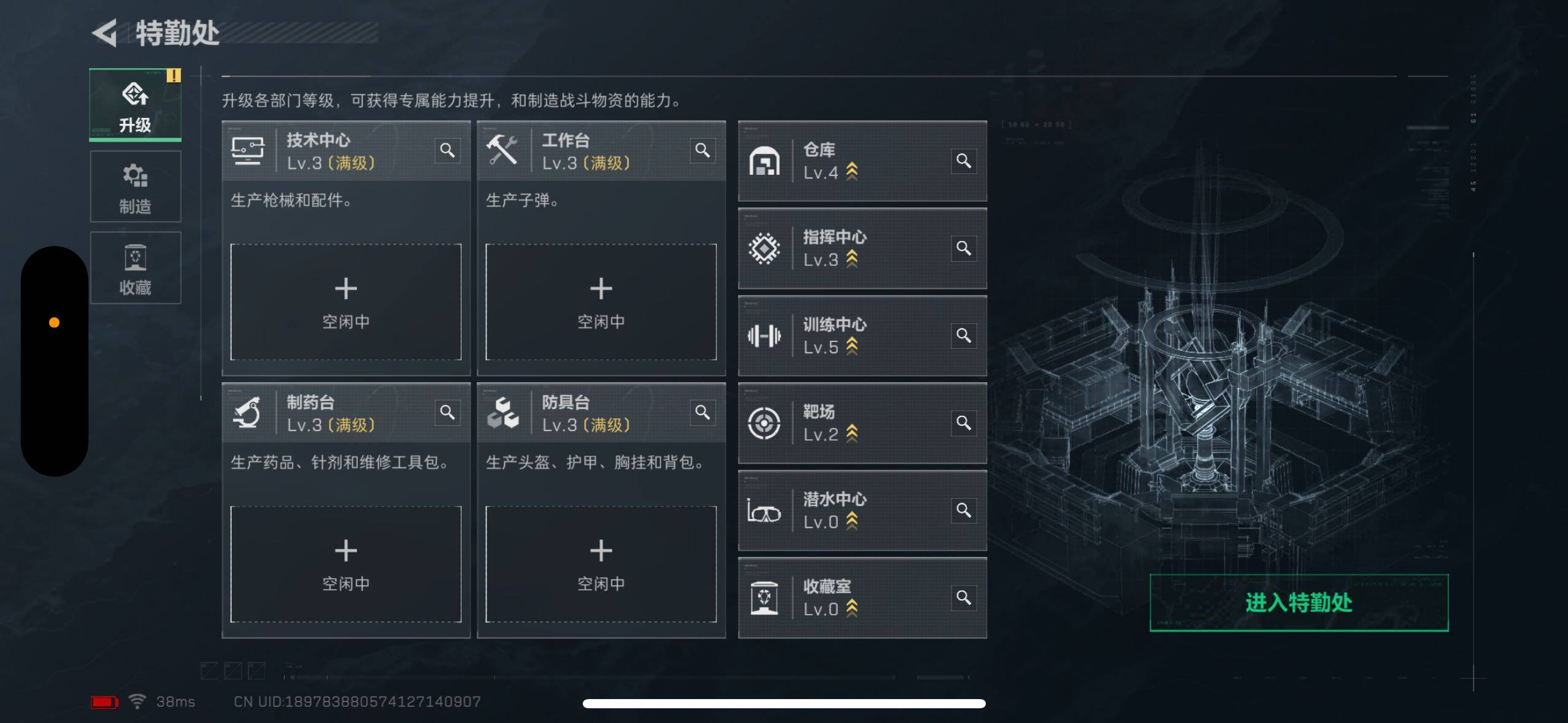Inspect 制药台 with its magnifier icon
Image resolution: width=1568 pixels, height=723 pixels.
point(447,412)
